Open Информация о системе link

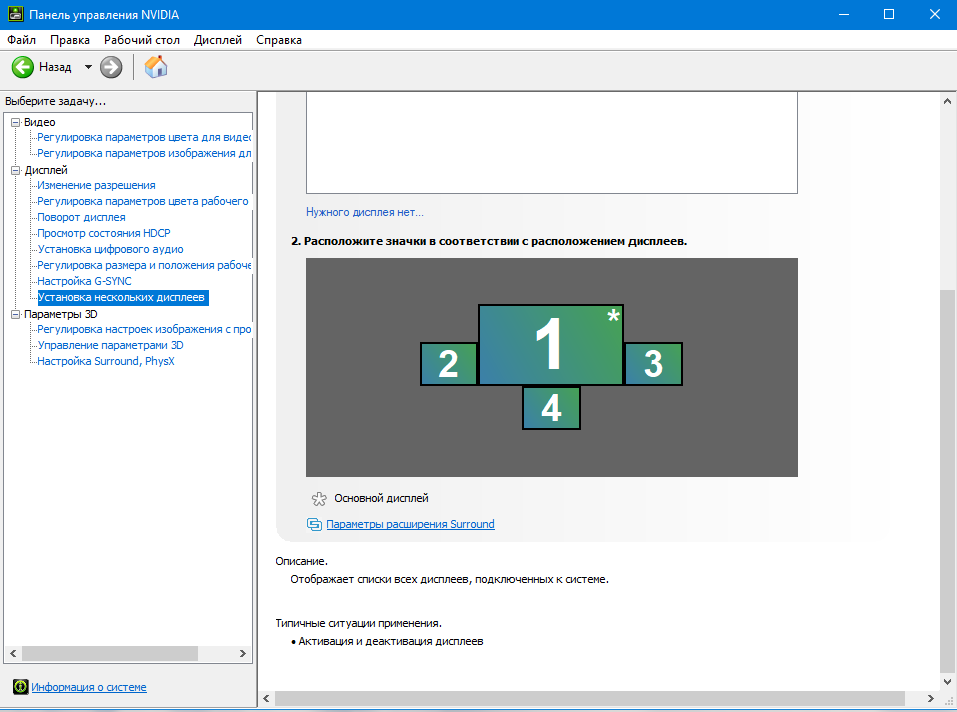(x=89, y=687)
